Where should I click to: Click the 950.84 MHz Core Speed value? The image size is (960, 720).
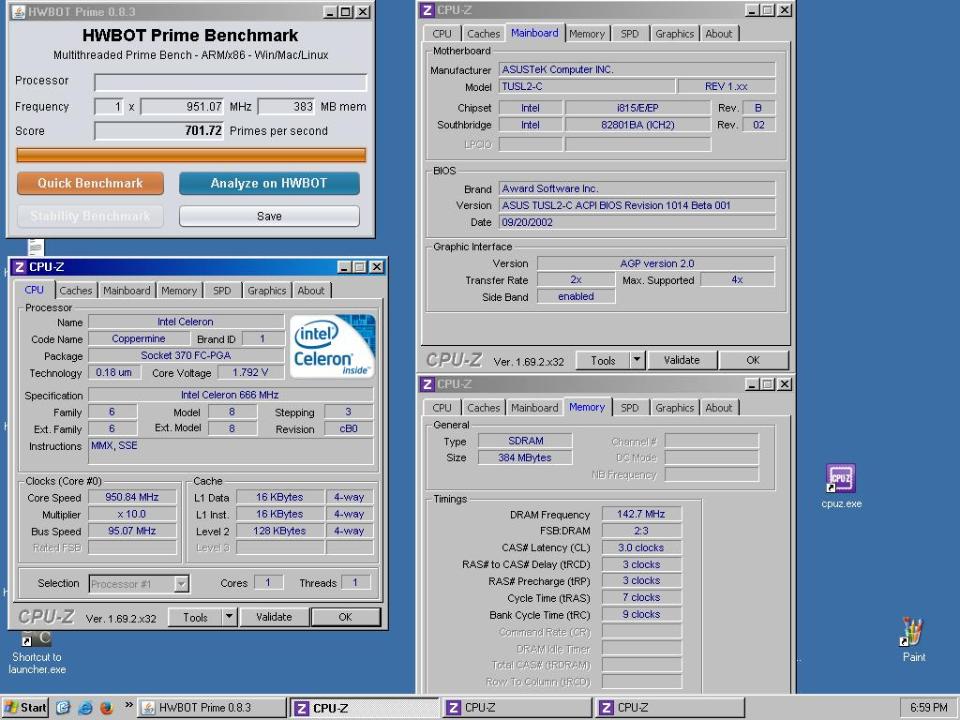[x=132, y=497]
